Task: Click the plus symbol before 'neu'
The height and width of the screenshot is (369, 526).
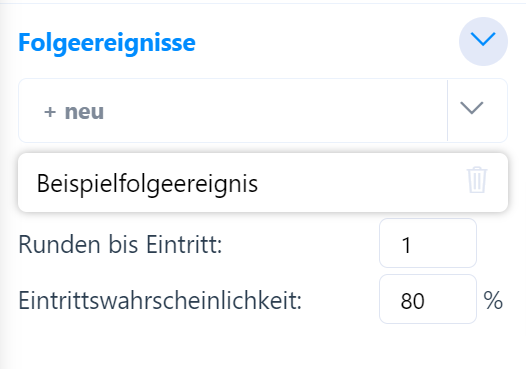Action: (50, 112)
